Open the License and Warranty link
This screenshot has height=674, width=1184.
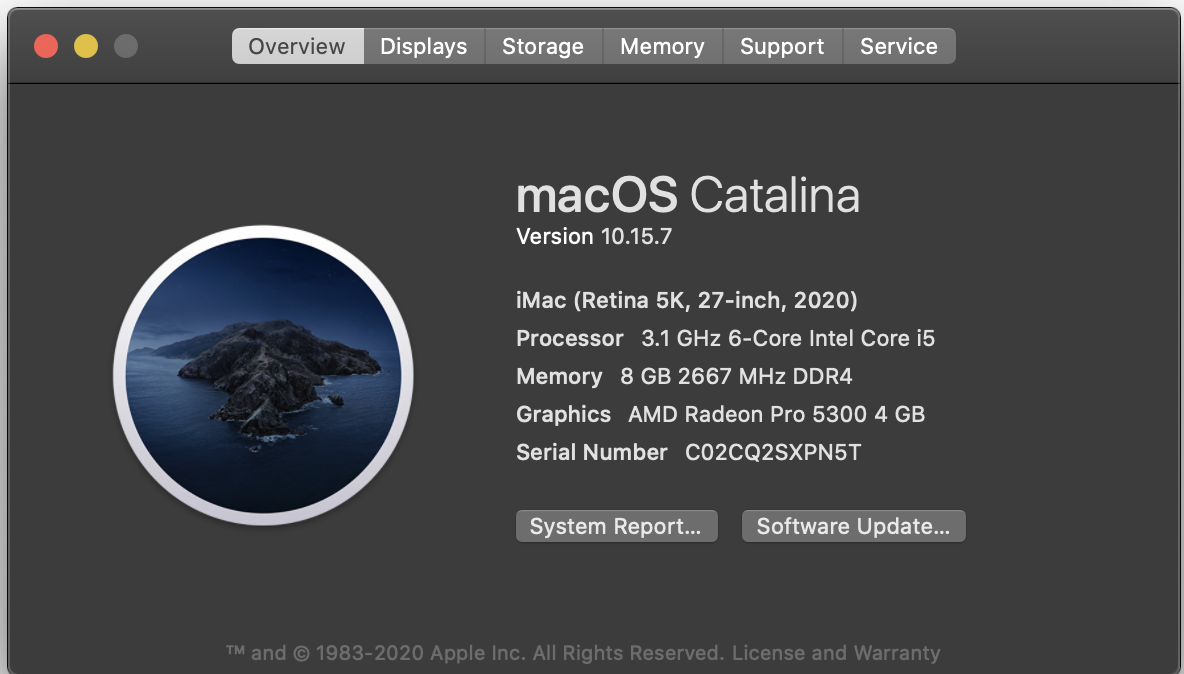click(x=836, y=653)
